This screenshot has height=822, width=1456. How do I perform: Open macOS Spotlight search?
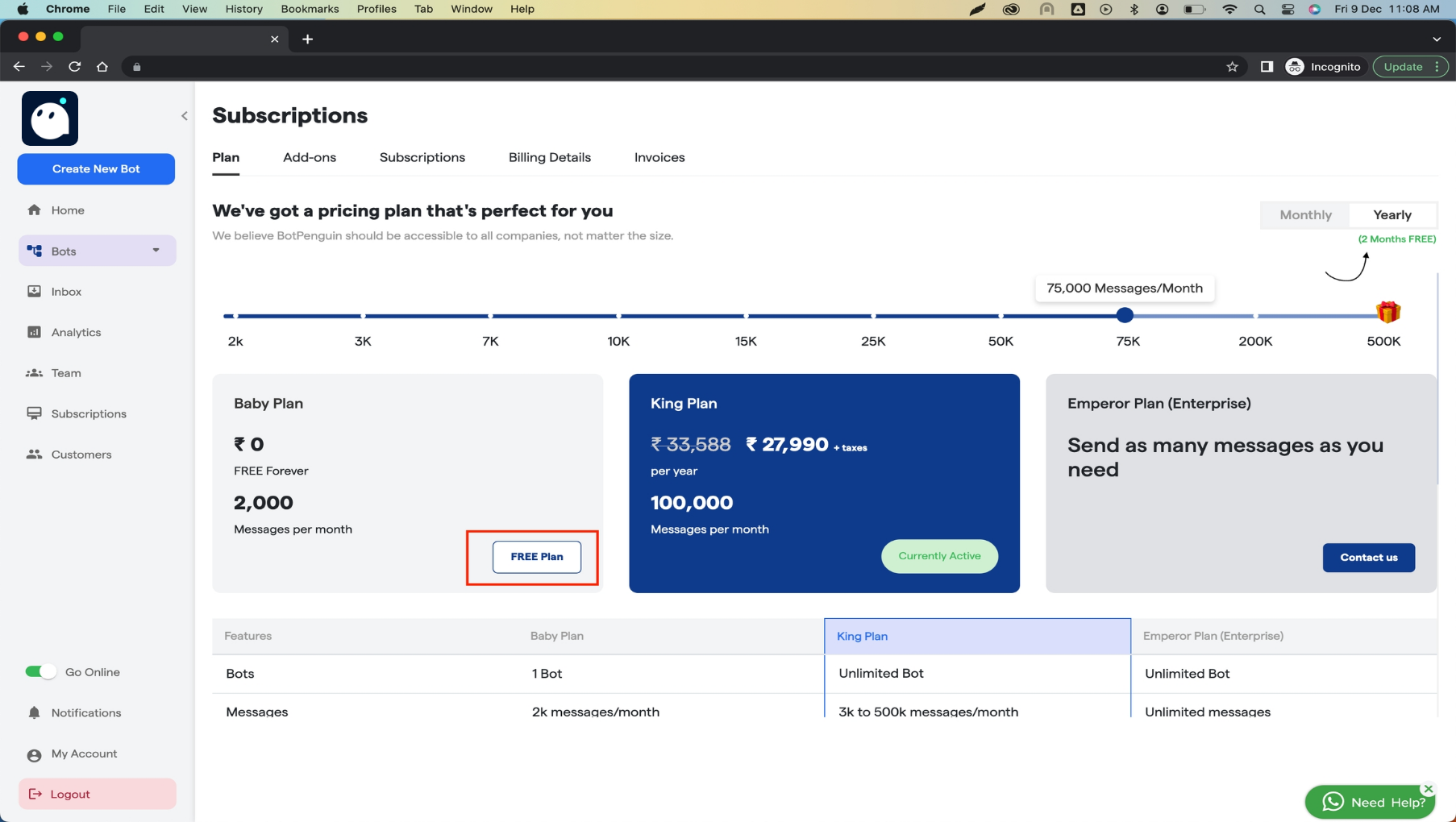(x=1259, y=9)
